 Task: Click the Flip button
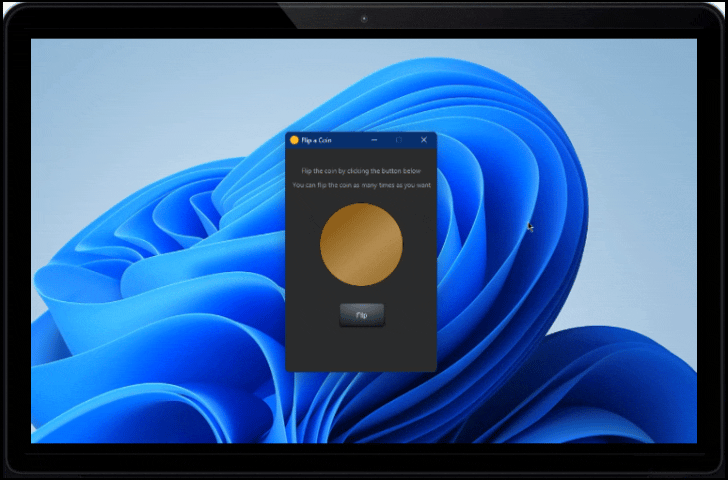(x=362, y=315)
